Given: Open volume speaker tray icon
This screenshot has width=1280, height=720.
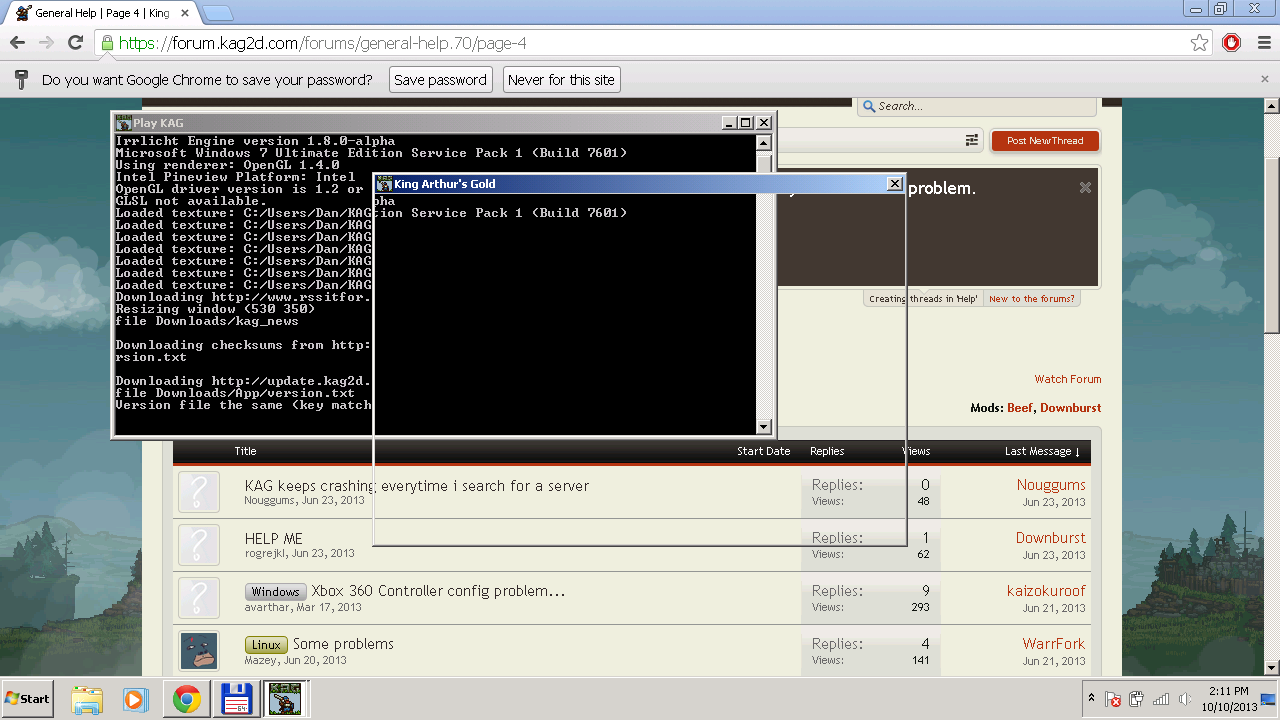Looking at the screenshot, I should pos(1185,699).
